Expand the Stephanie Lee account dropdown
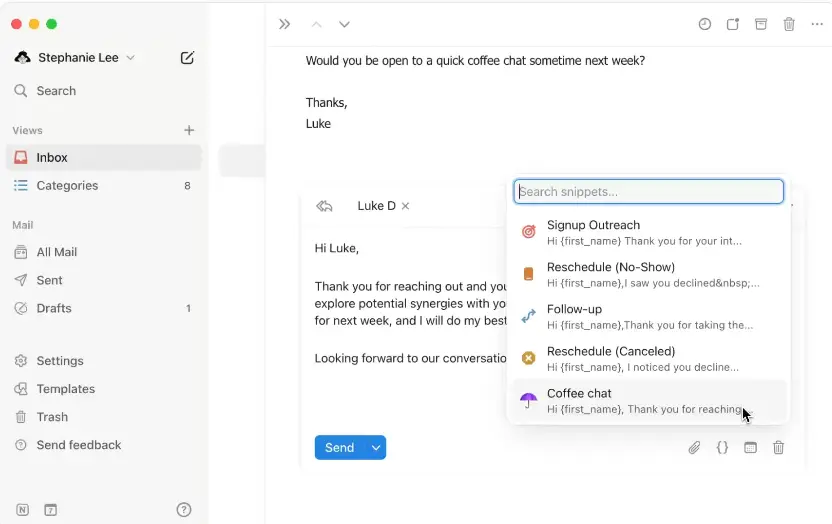 (x=131, y=58)
